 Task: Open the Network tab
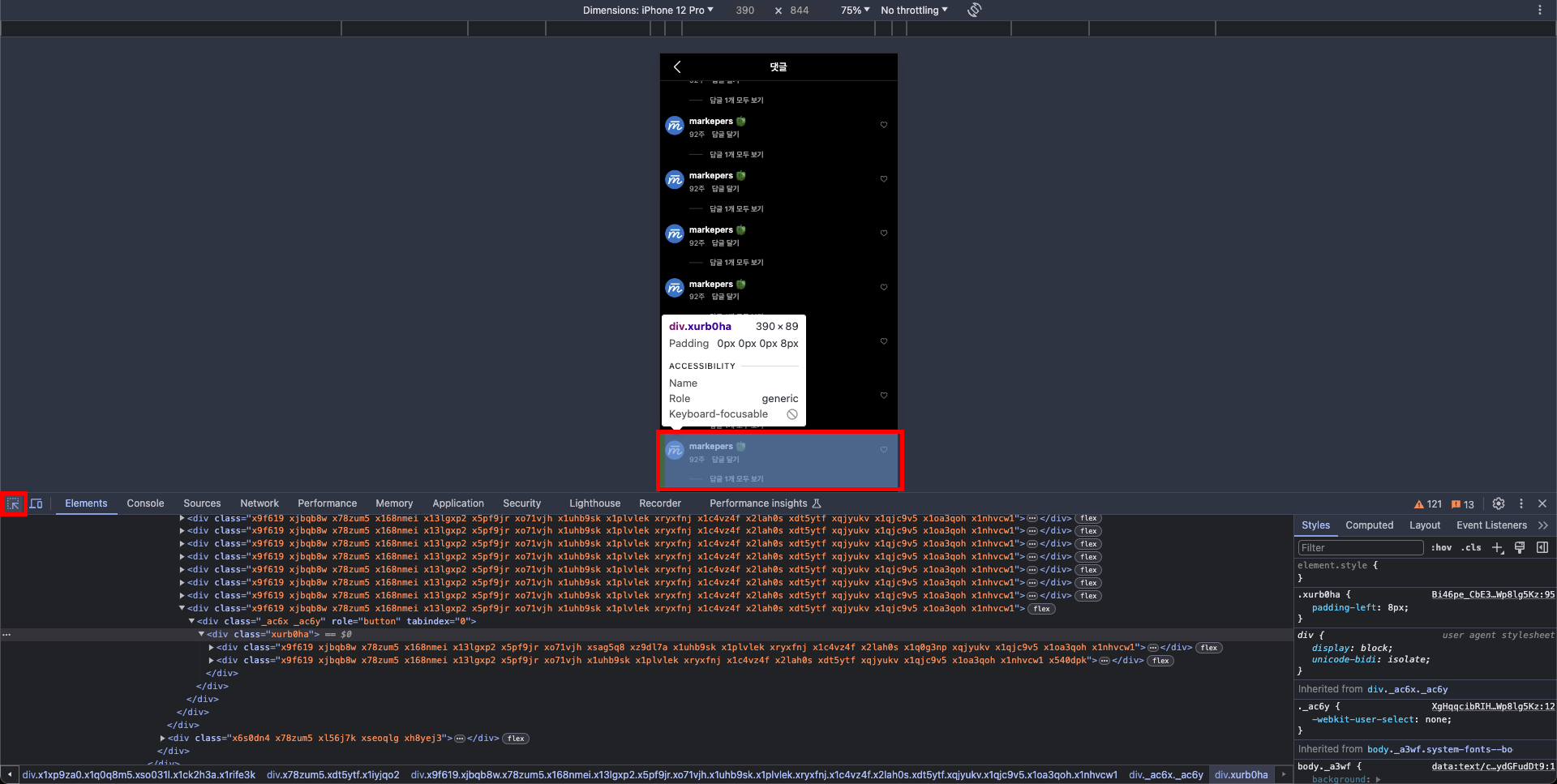[259, 503]
